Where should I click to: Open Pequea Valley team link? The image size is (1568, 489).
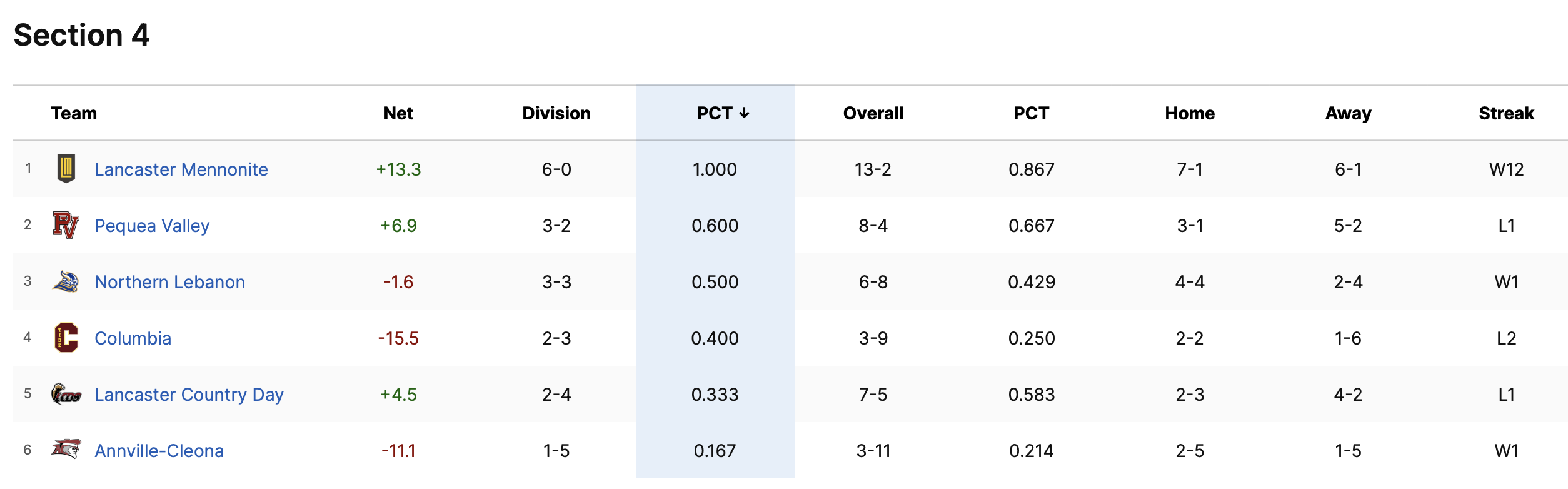point(151,226)
